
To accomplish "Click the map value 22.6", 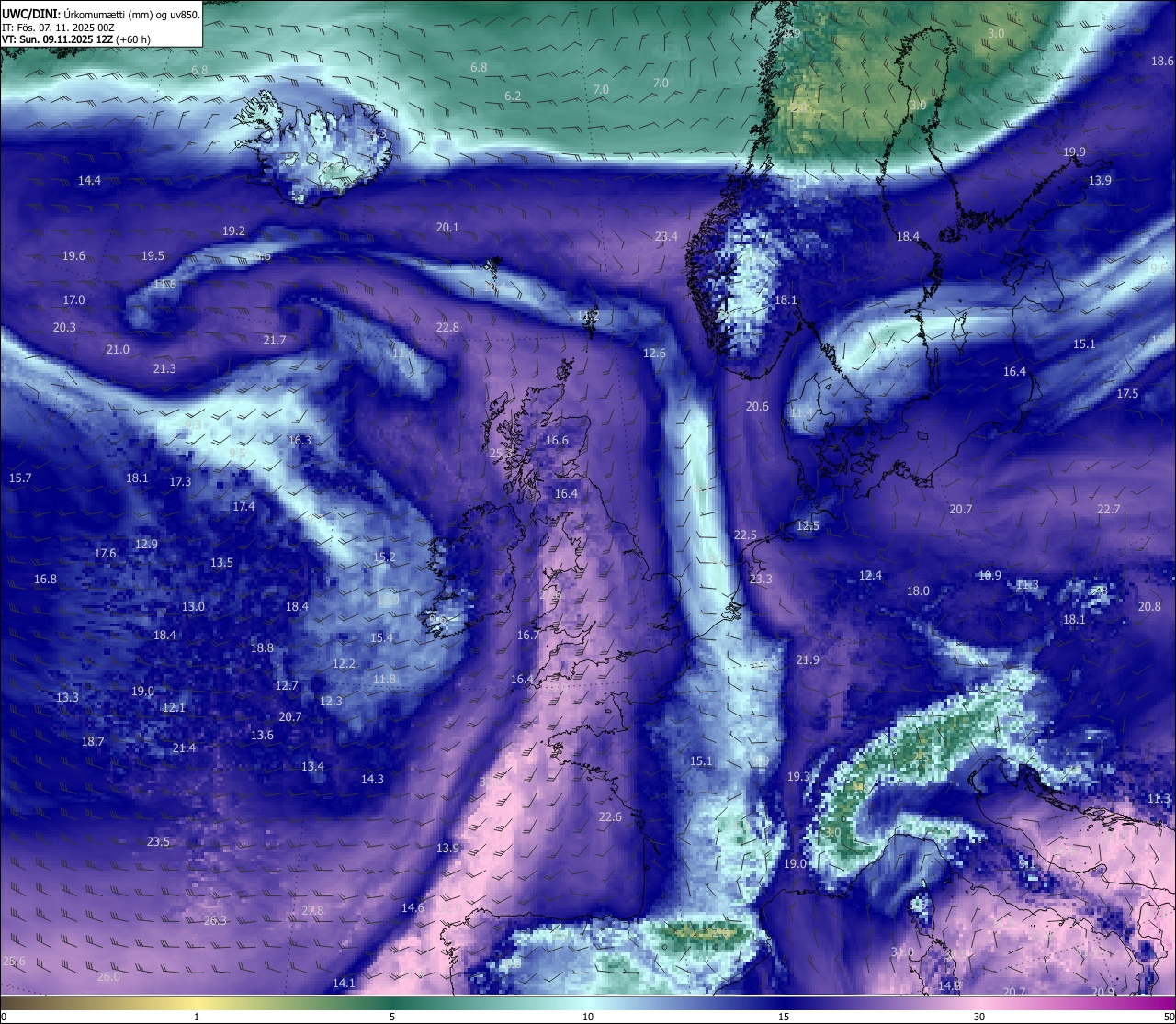I will click(x=610, y=817).
